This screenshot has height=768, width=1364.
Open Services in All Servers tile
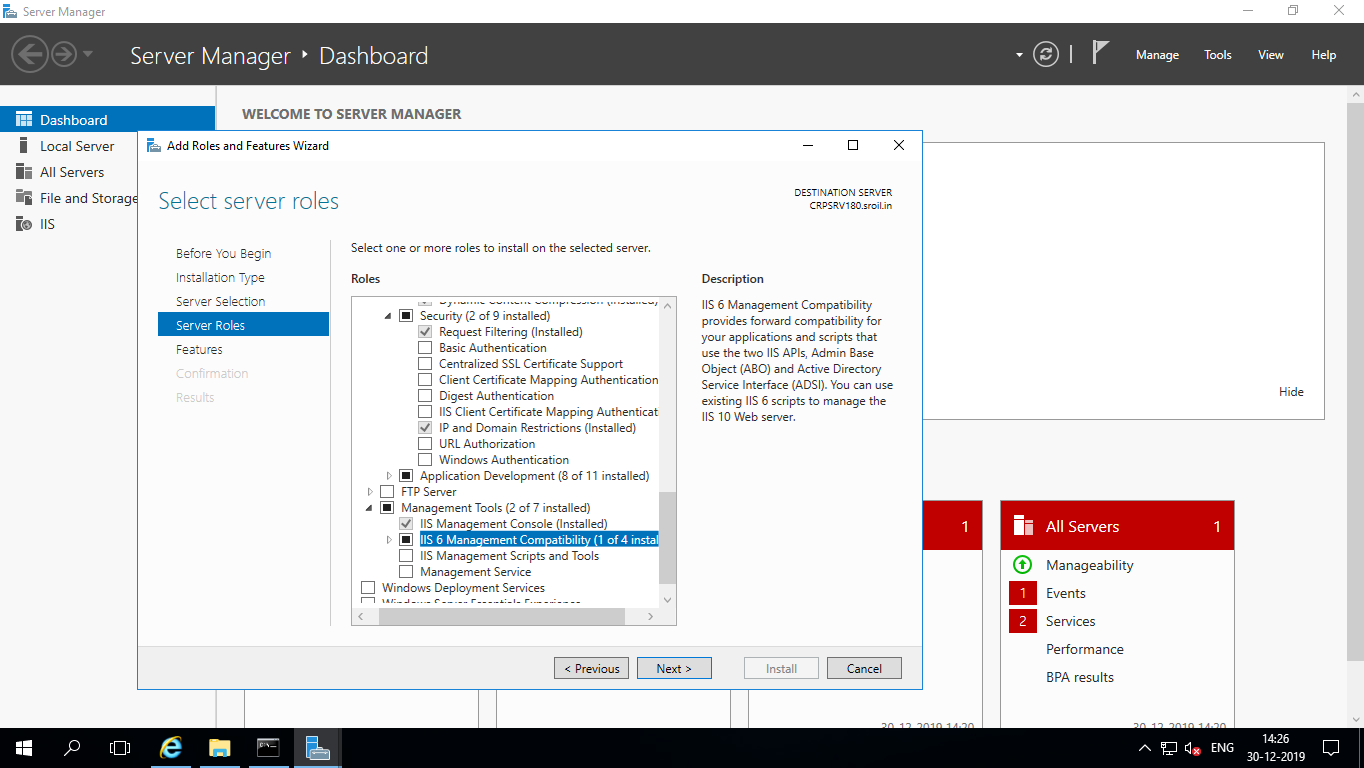[1071, 621]
